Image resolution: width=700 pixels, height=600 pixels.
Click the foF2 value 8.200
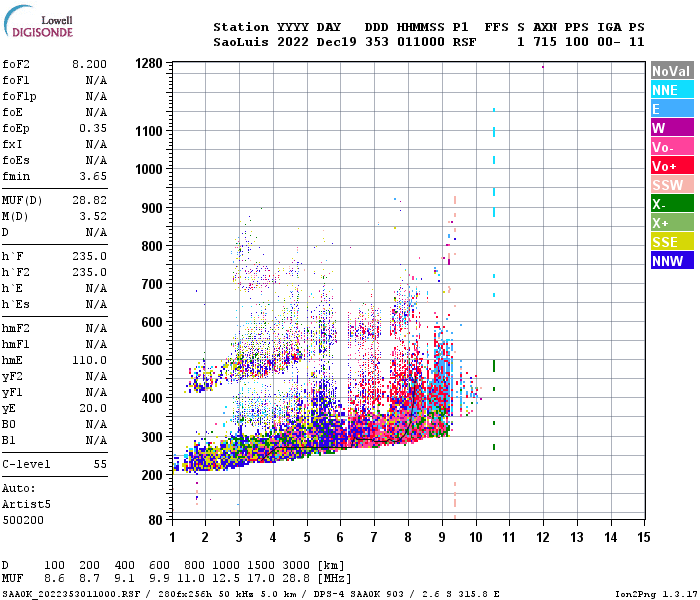(89, 64)
